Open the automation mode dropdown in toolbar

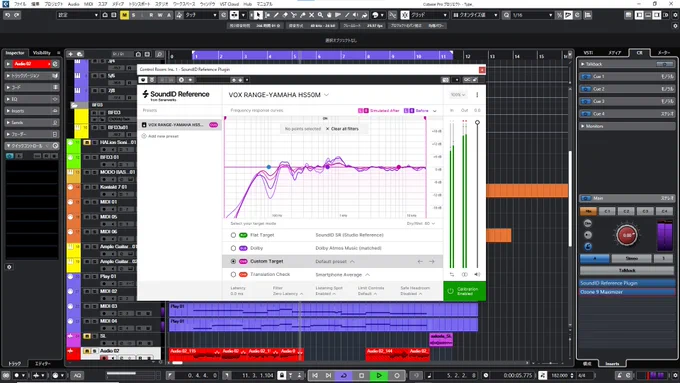pos(201,15)
